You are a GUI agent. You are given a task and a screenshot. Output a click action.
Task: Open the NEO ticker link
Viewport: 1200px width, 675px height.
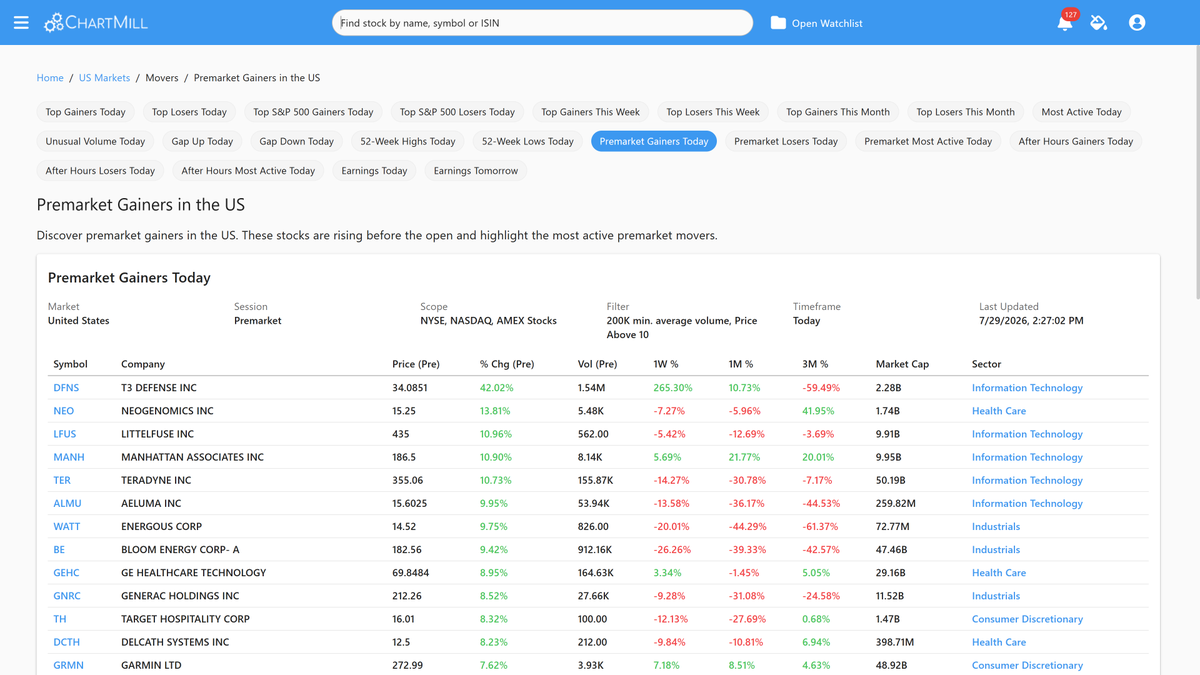pyautogui.click(x=63, y=411)
